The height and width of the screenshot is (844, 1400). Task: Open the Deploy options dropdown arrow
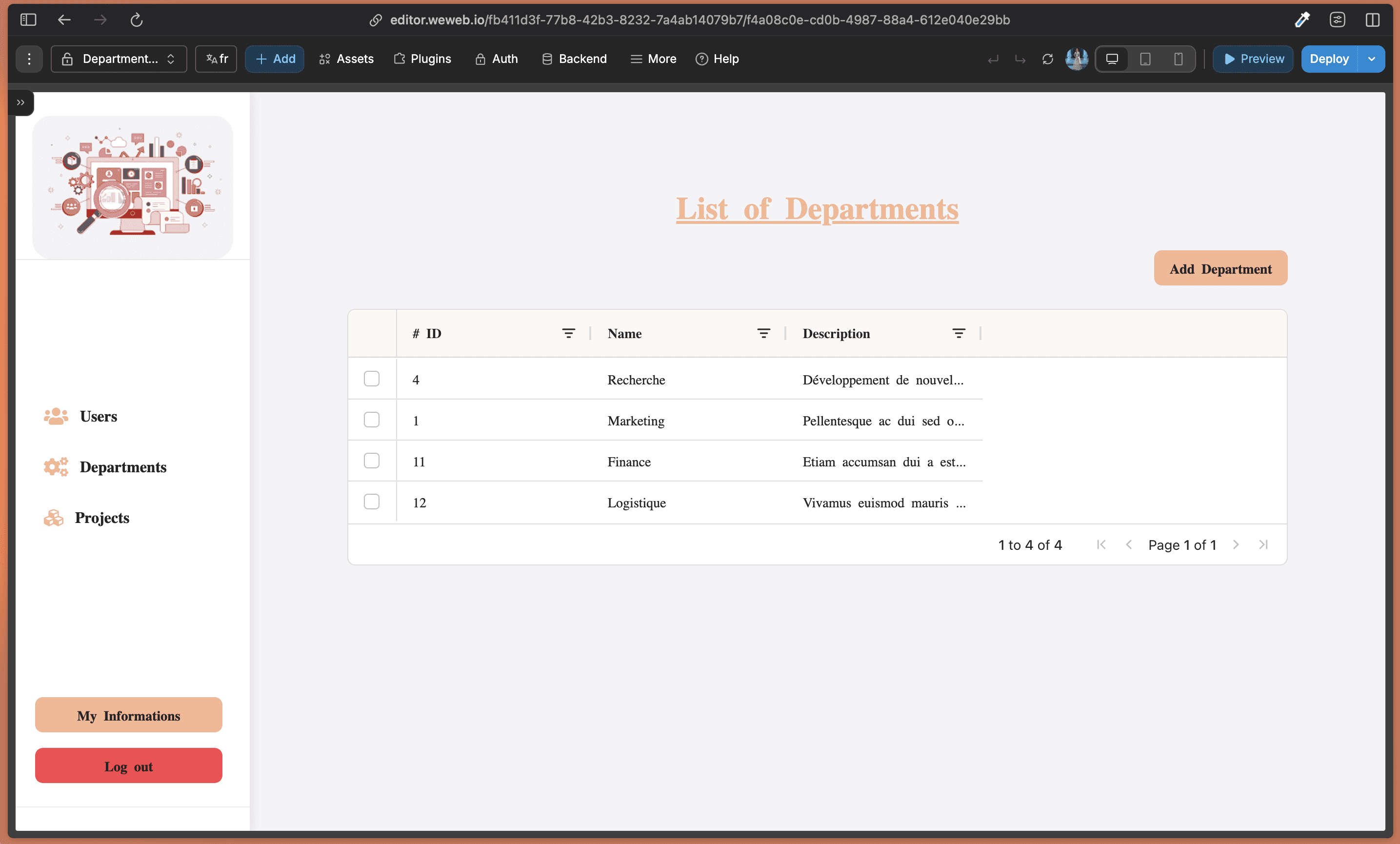pyautogui.click(x=1372, y=59)
